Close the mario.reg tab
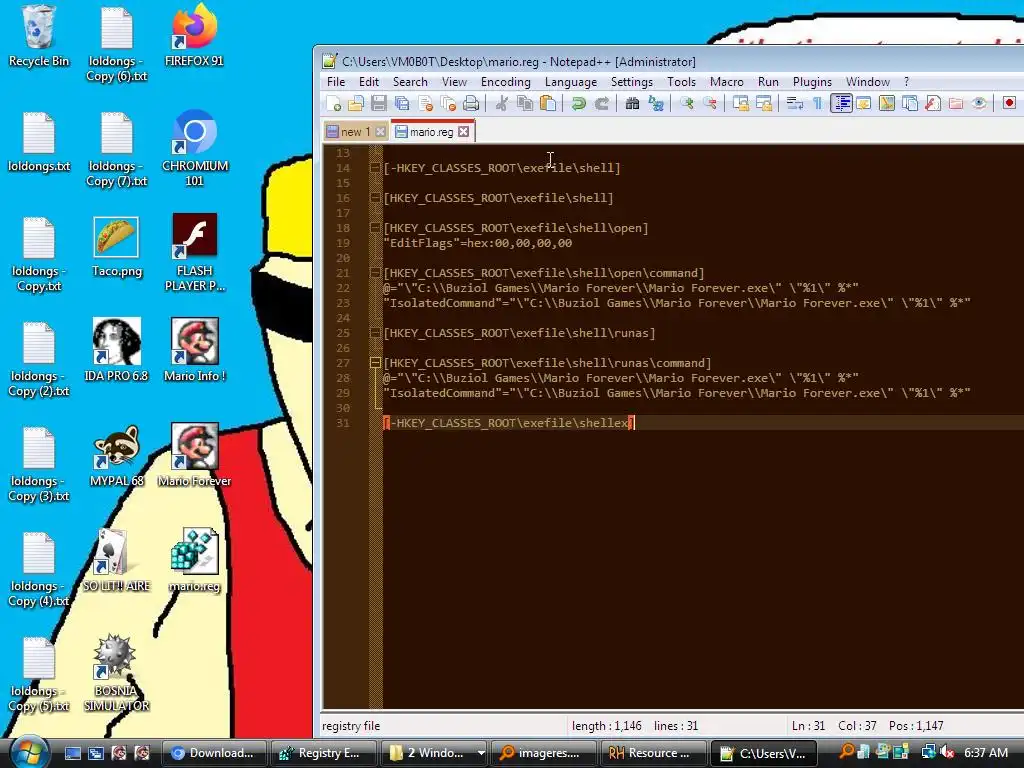Viewport: 1024px width, 768px height. tap(463, 132)
